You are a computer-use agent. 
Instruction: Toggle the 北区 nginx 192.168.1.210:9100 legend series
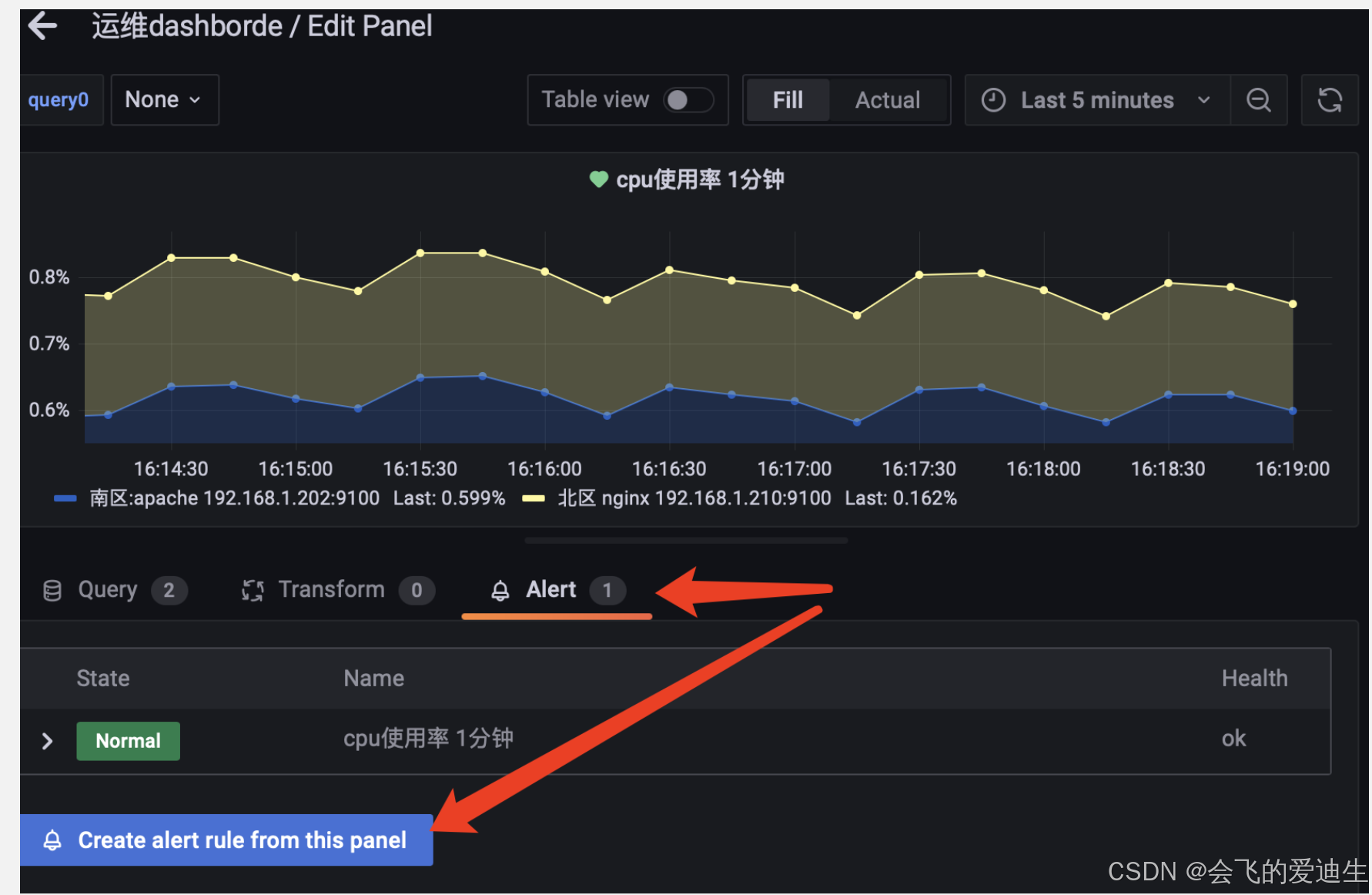[x=694, y=498]
